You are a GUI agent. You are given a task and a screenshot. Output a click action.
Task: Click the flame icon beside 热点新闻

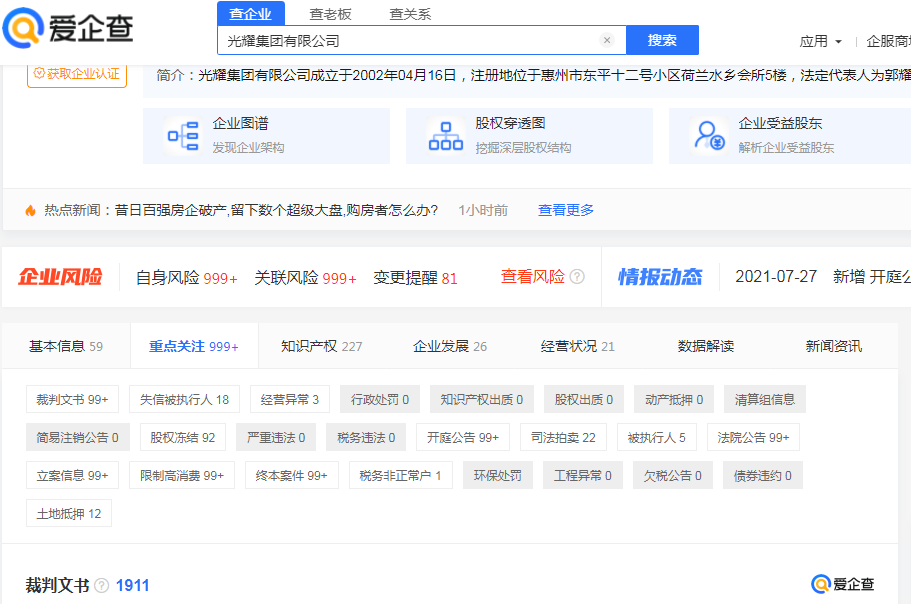31,210
